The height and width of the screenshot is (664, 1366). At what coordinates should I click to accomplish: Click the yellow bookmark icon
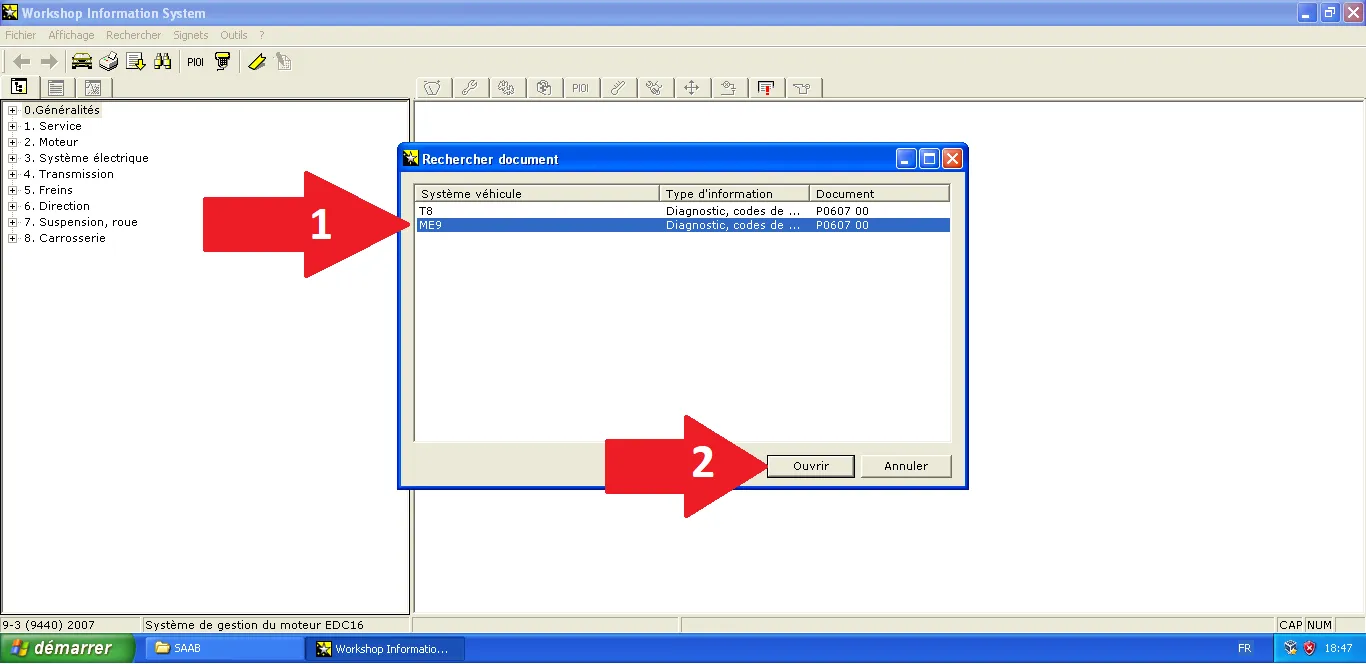pyautogui.click(x=256, y=62)
